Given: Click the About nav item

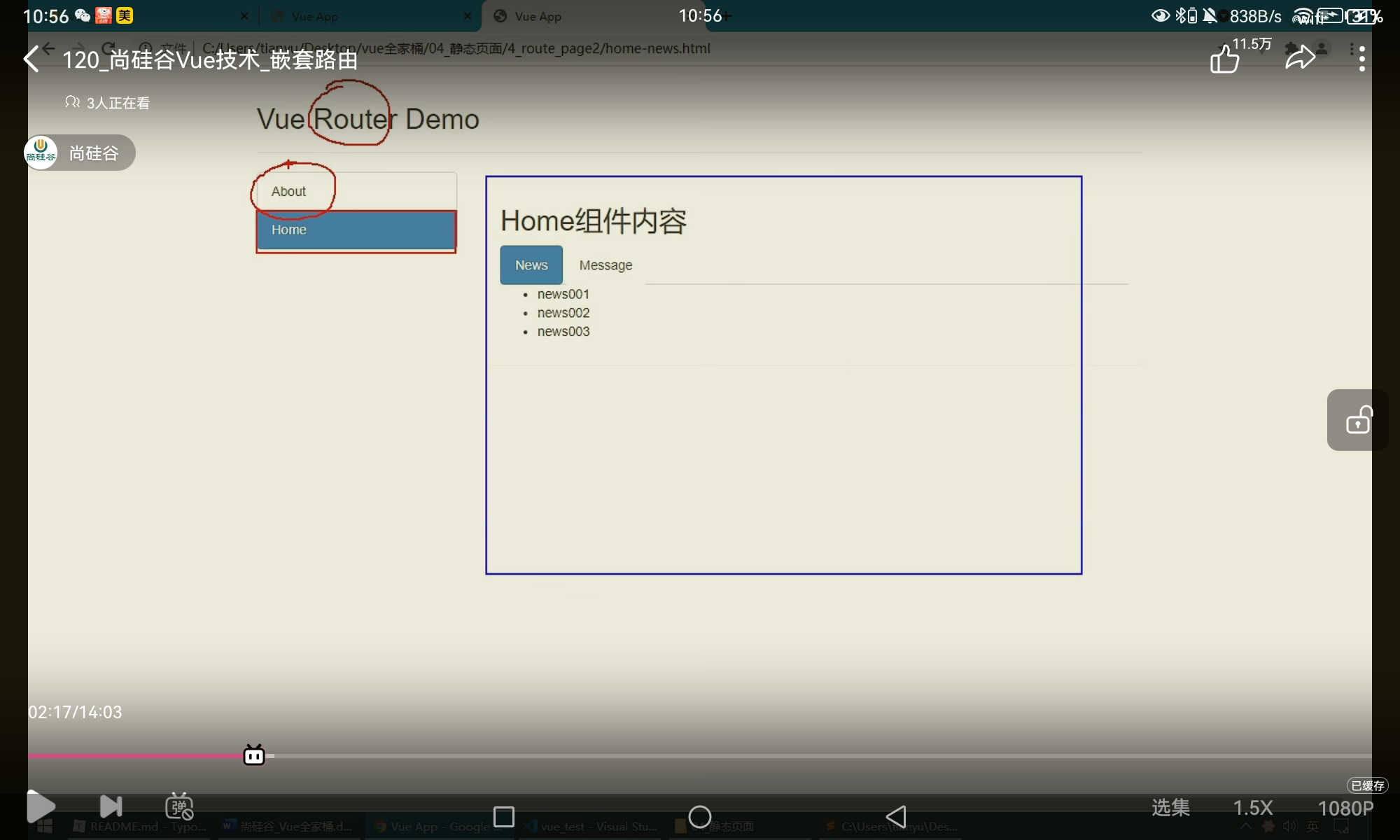Looking at the screenshot, I should point(288,192).
